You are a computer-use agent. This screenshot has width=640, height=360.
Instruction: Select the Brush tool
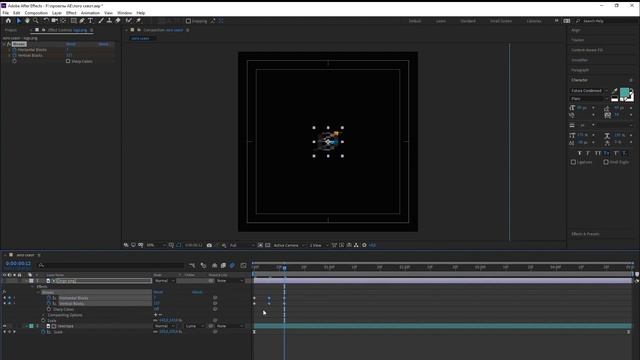tap(101, 20)
